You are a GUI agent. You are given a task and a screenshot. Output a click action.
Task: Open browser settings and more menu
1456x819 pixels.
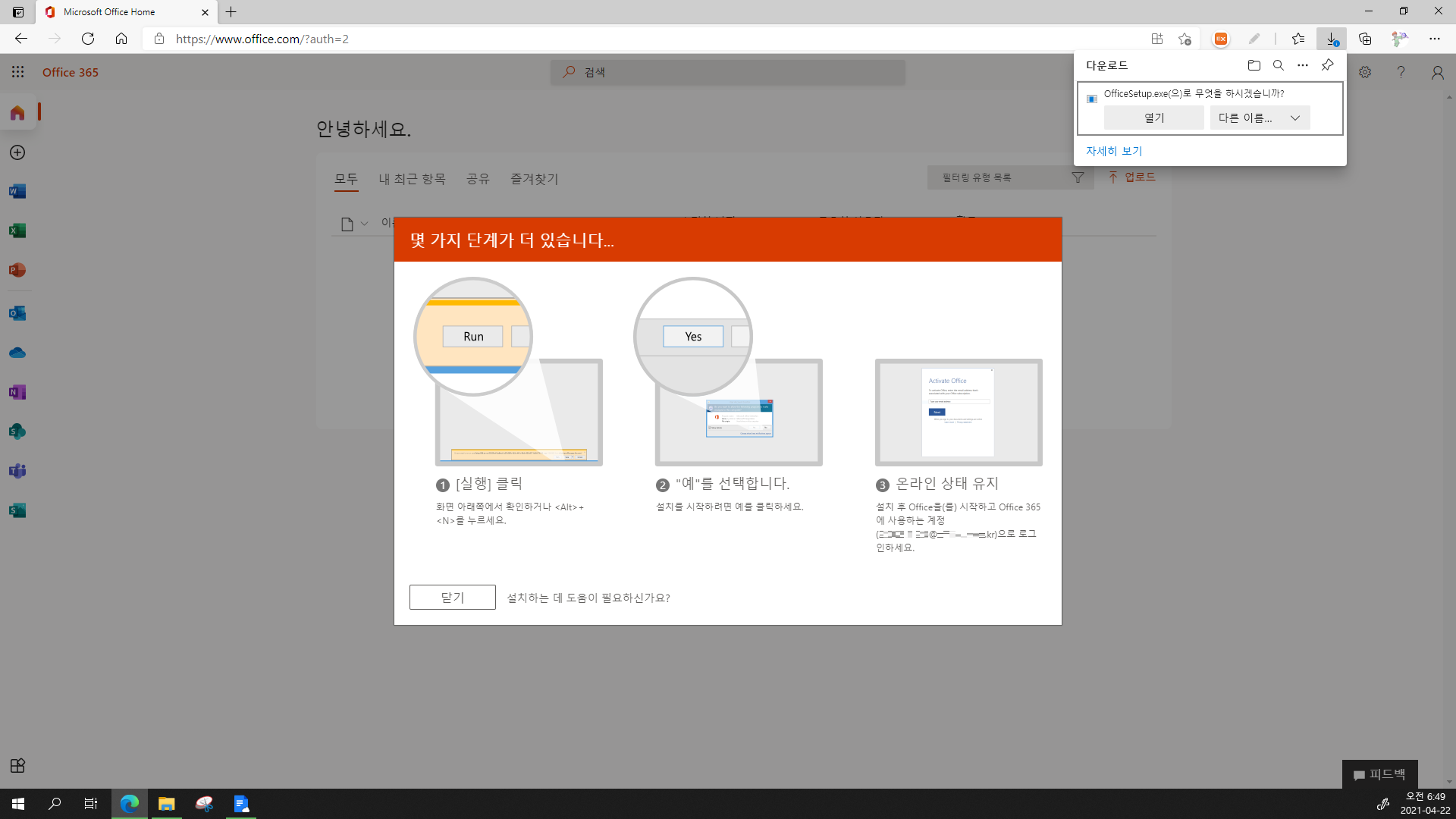point(1435,39)
